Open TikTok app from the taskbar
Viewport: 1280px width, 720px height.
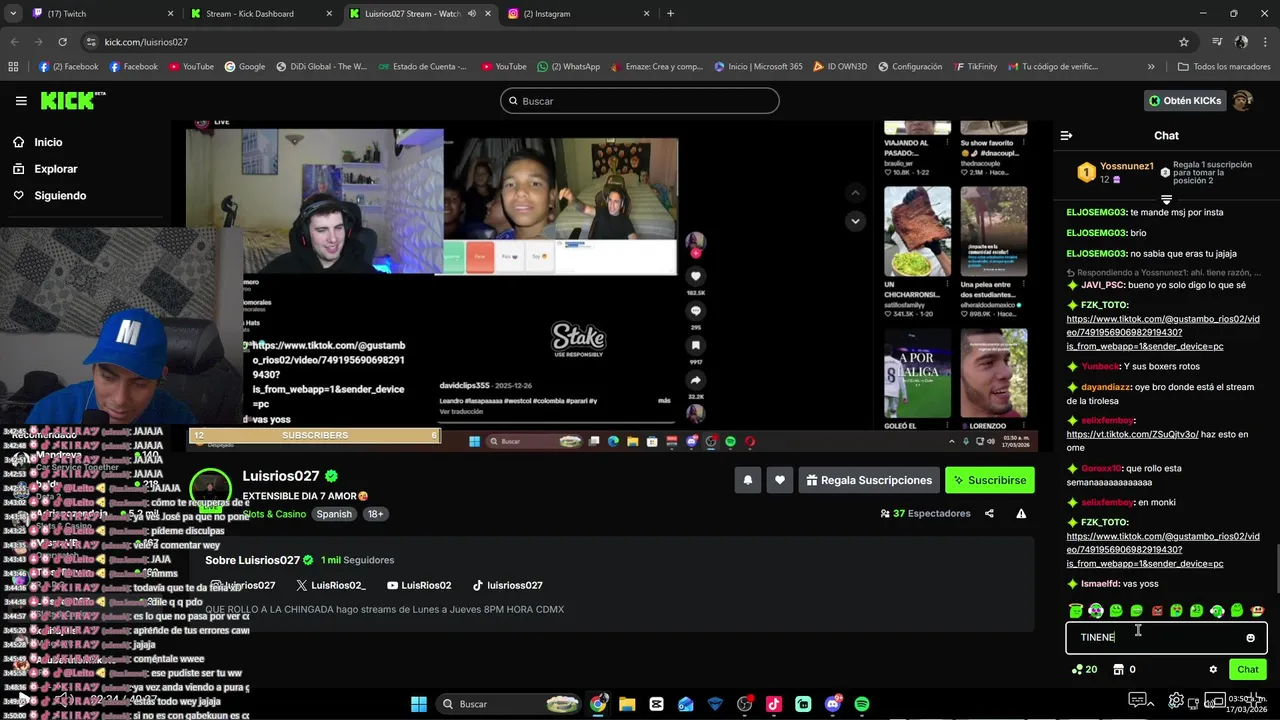pyautogui.click(x=774, y=704)
